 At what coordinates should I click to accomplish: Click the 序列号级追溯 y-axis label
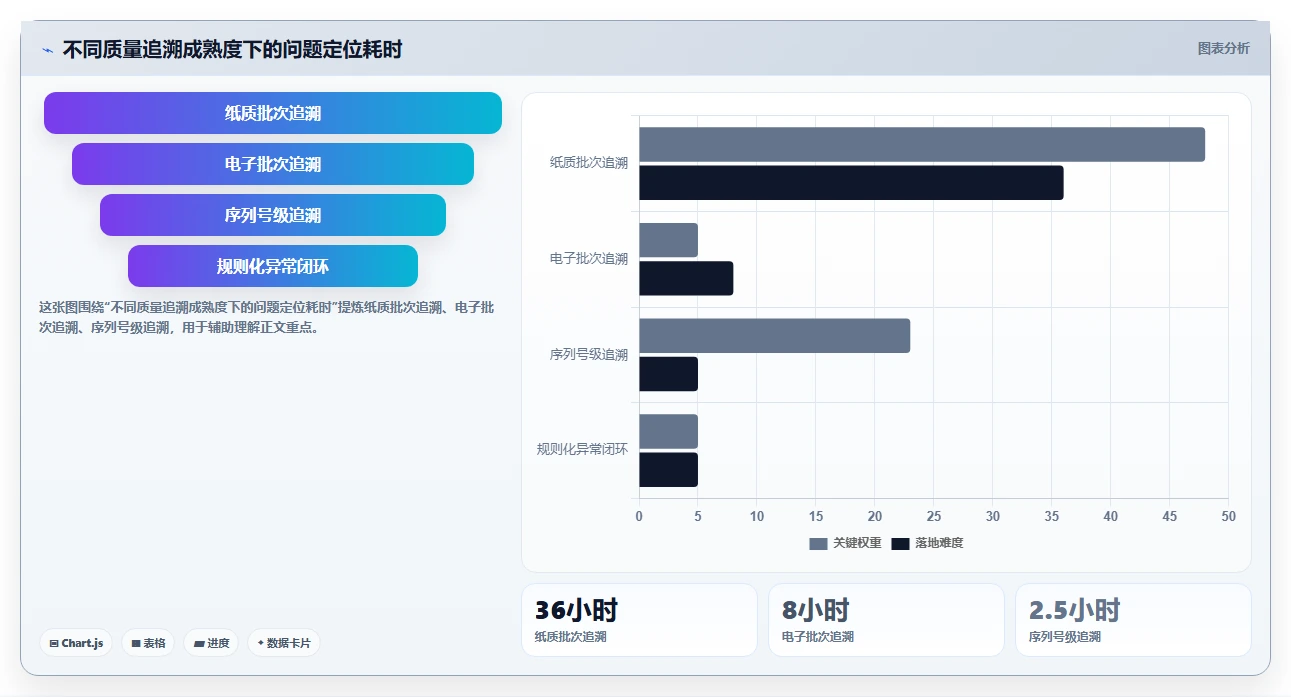pos(589,355)
